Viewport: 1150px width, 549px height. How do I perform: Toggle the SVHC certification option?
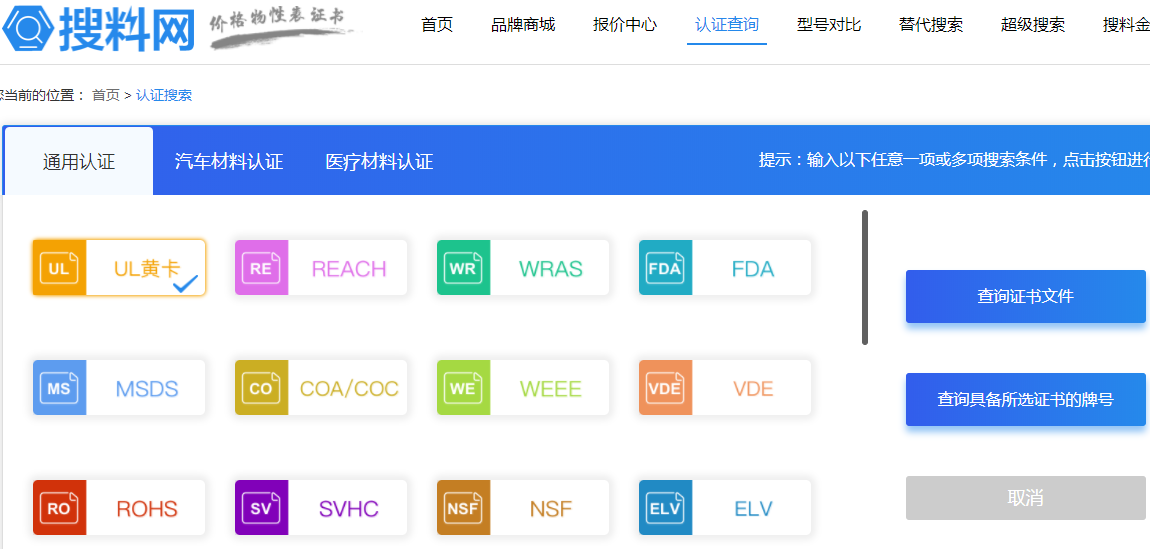tap(321, 508)
